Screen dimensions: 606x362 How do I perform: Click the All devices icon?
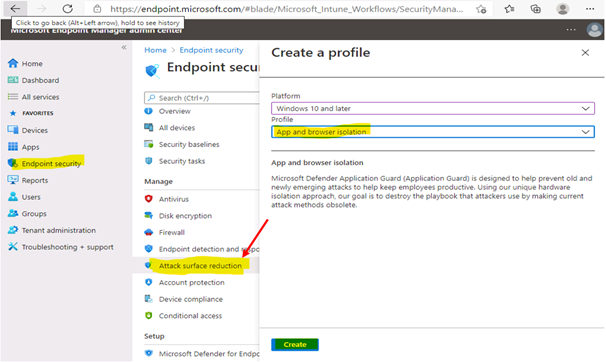coord(149,127)
